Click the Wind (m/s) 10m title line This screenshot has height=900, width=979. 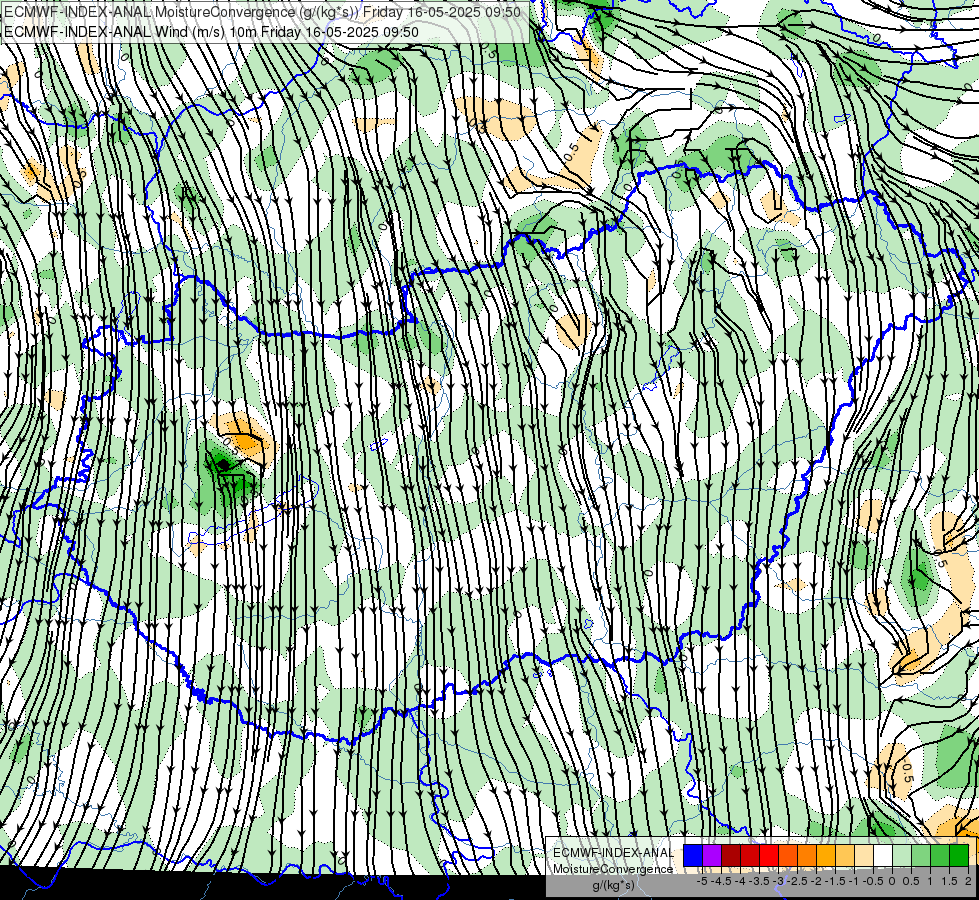(x=211, y=32)
